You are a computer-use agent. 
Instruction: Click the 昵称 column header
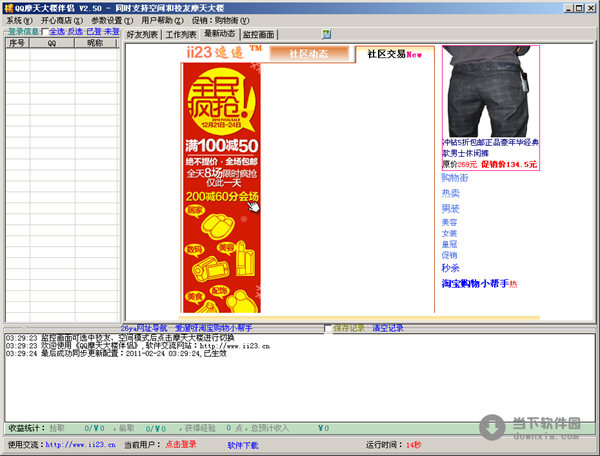click(95, 43)
